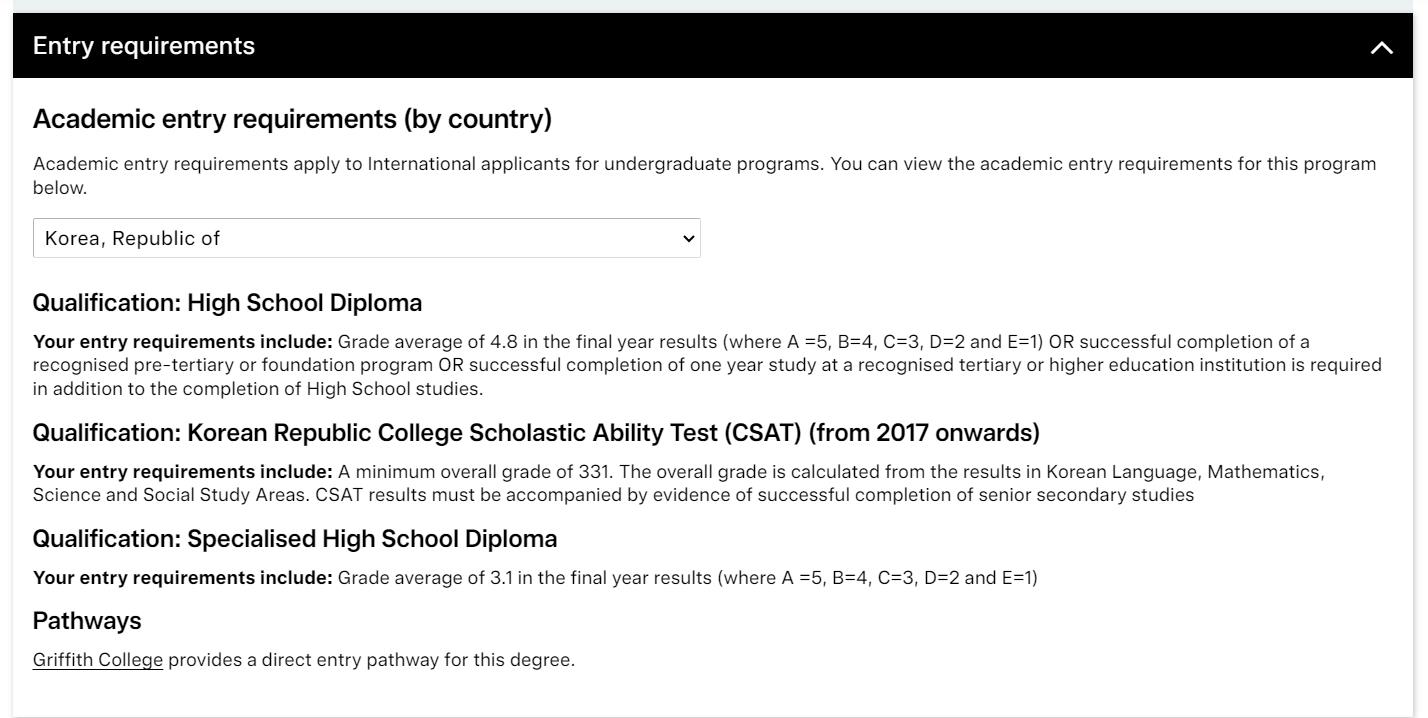This screenshot has width=1428, height=718.
Task: Click the Academic entry requirements (by country) heading
Action: click(292, 119)
